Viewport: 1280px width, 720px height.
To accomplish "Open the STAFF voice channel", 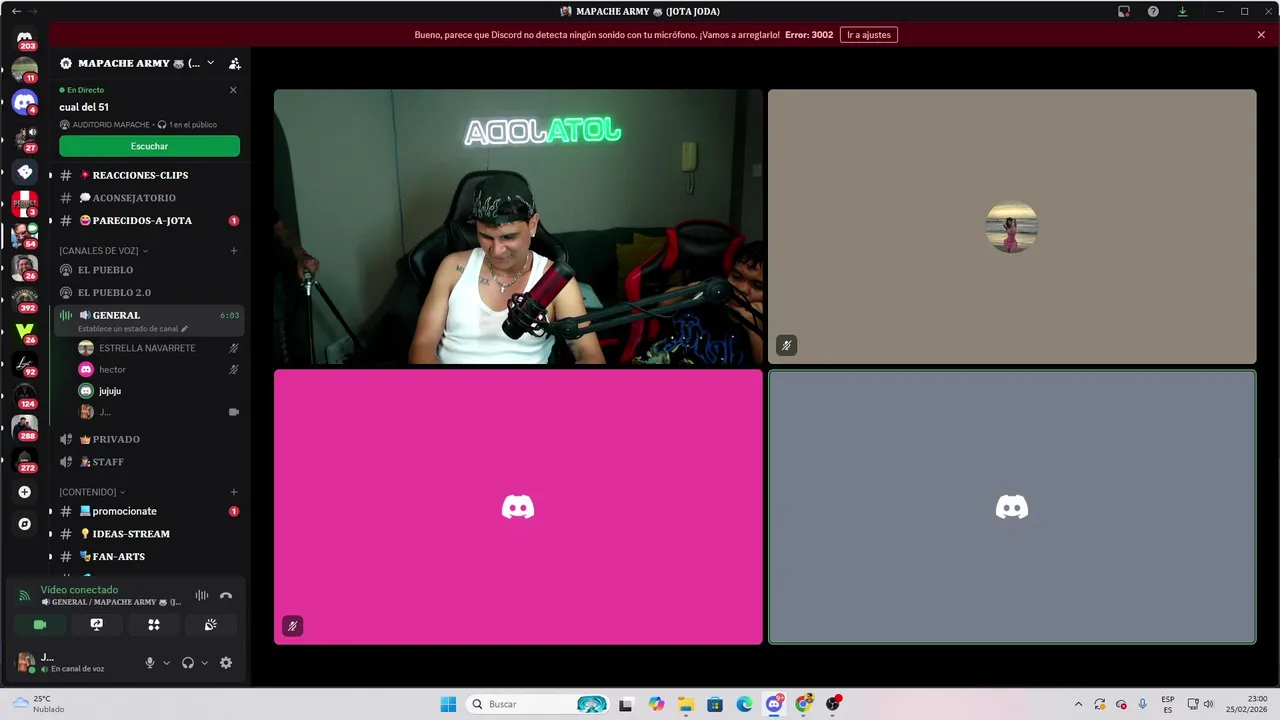I will click(149, 462).
